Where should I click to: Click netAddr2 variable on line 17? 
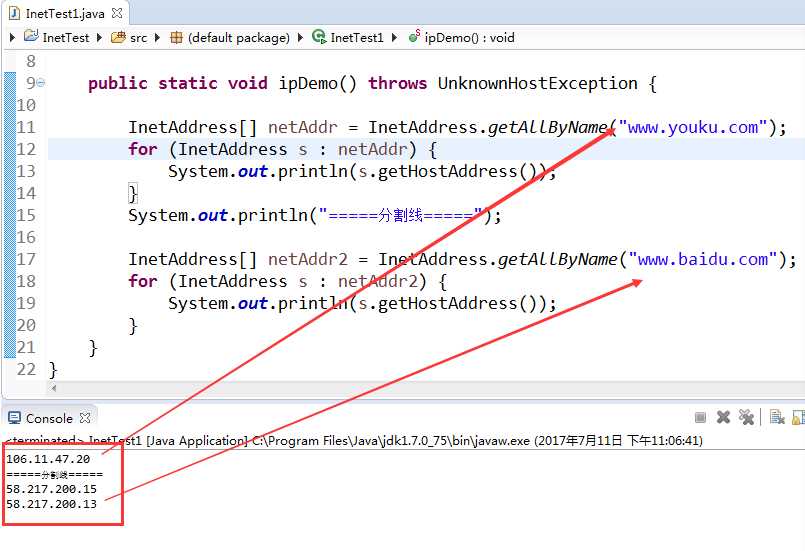pos(308,259)
